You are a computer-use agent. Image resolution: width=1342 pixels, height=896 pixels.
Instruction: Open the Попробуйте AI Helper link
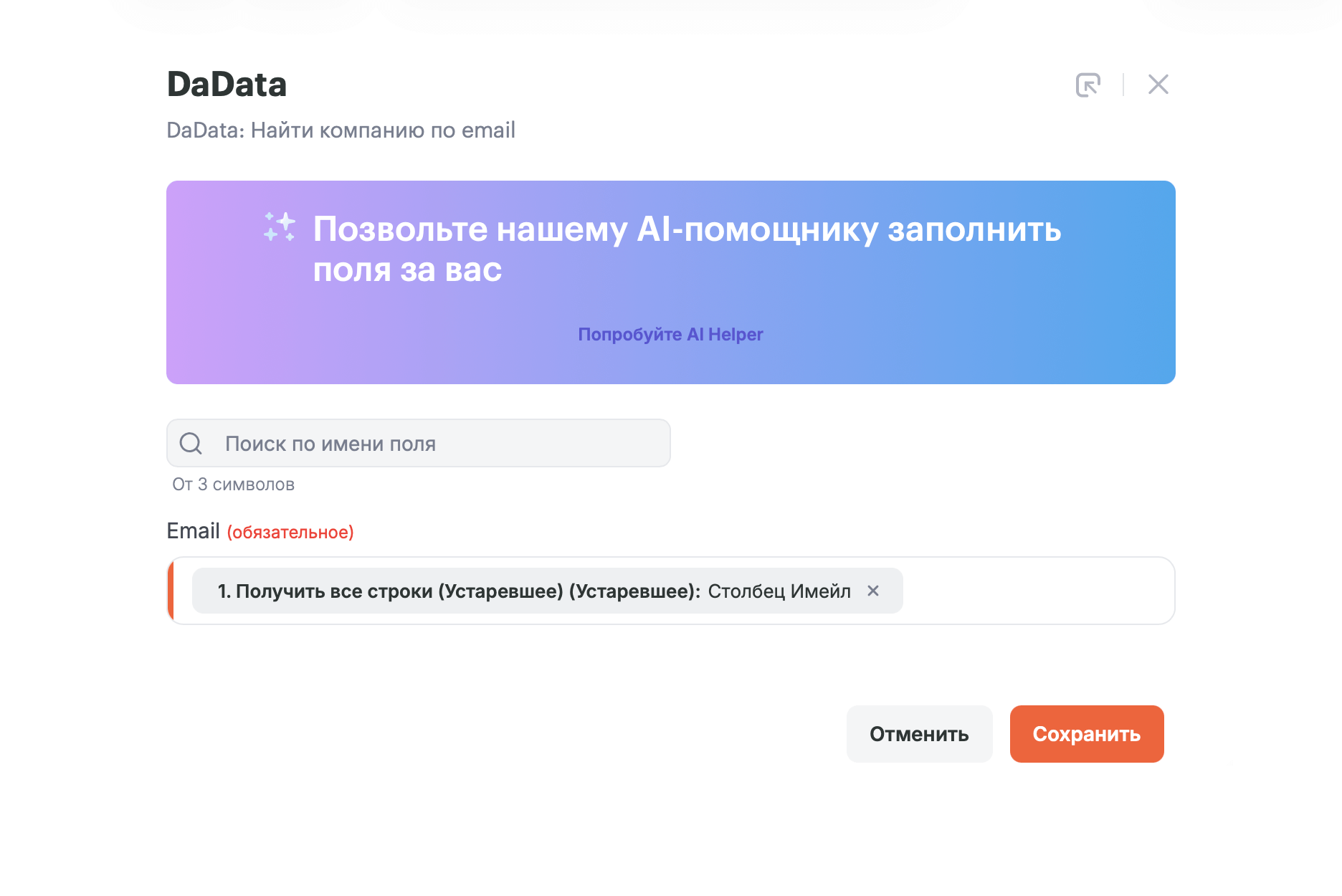(670, 335)
